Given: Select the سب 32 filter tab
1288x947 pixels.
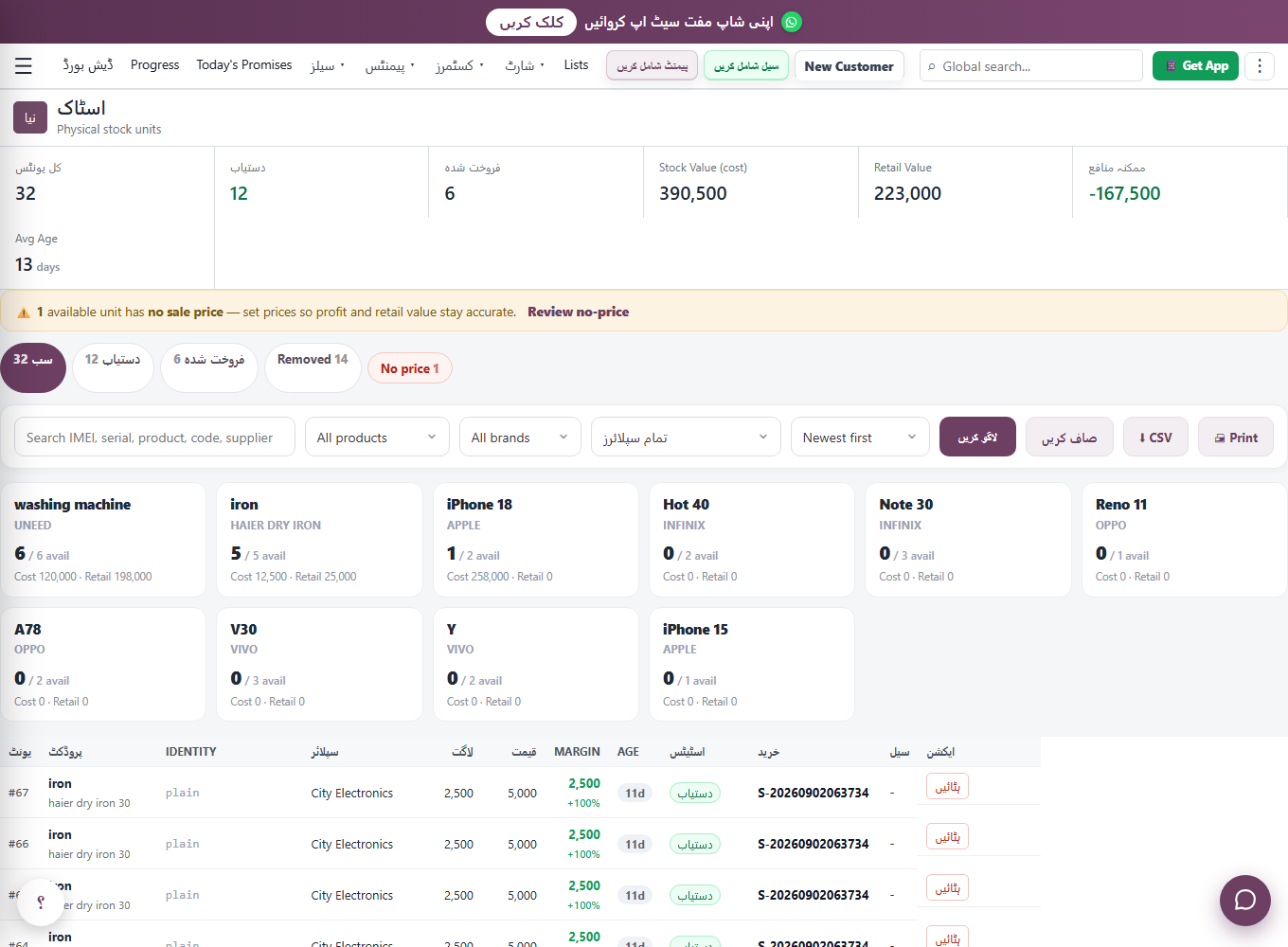Looking at the screenshot, I should (33, 367).
